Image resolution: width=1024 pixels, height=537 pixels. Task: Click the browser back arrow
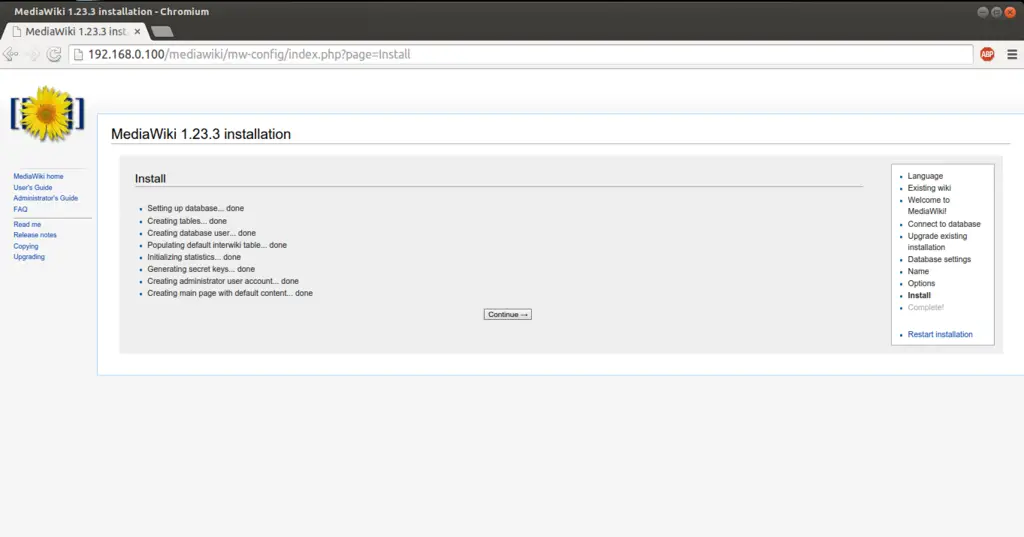(10, 54)
